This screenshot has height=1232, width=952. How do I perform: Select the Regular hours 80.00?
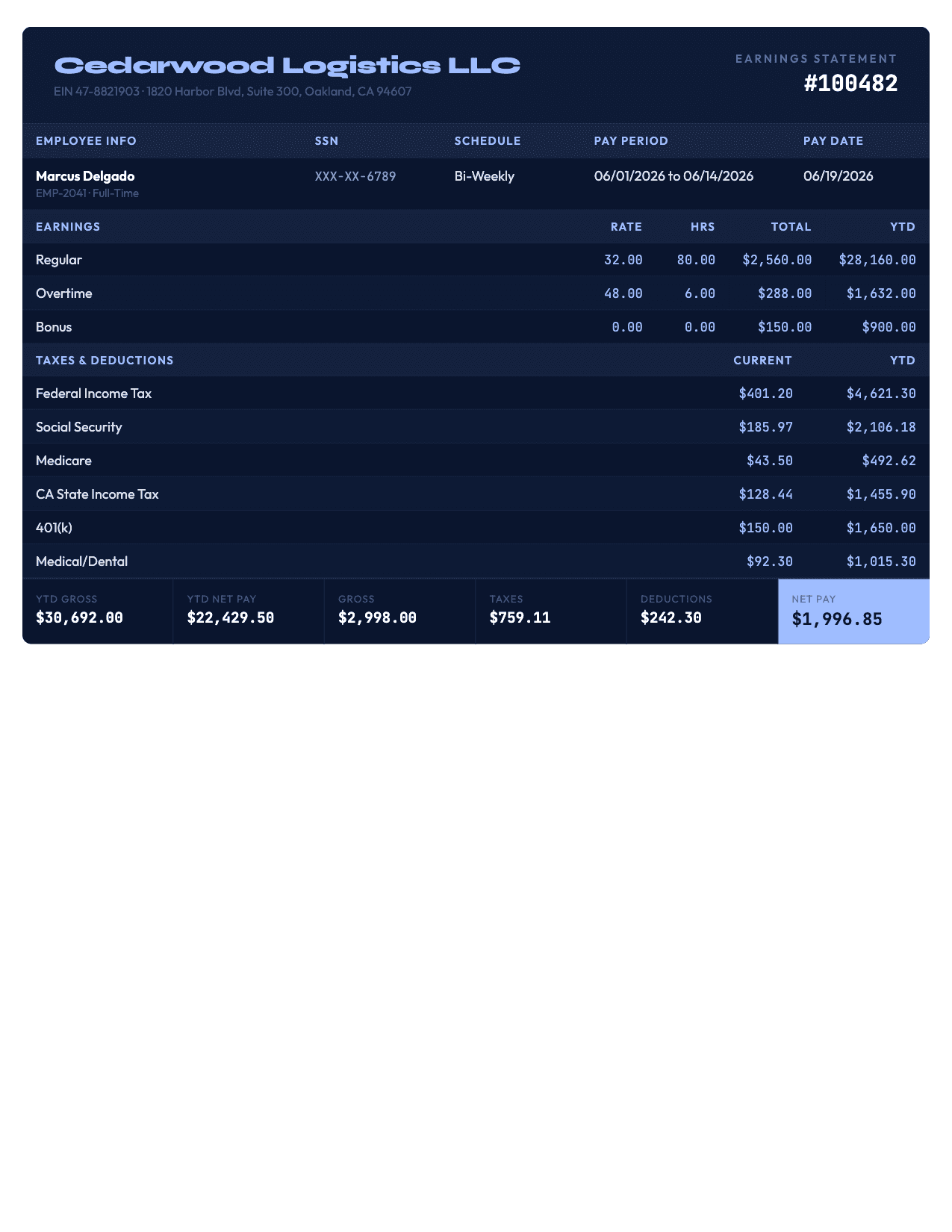coord(696,260)
